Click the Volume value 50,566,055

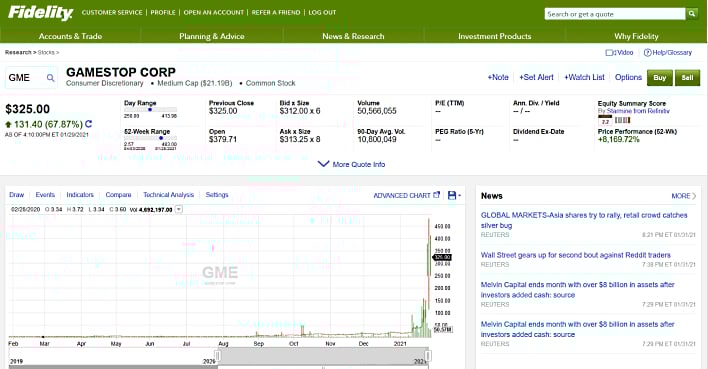tap(377, 111)
